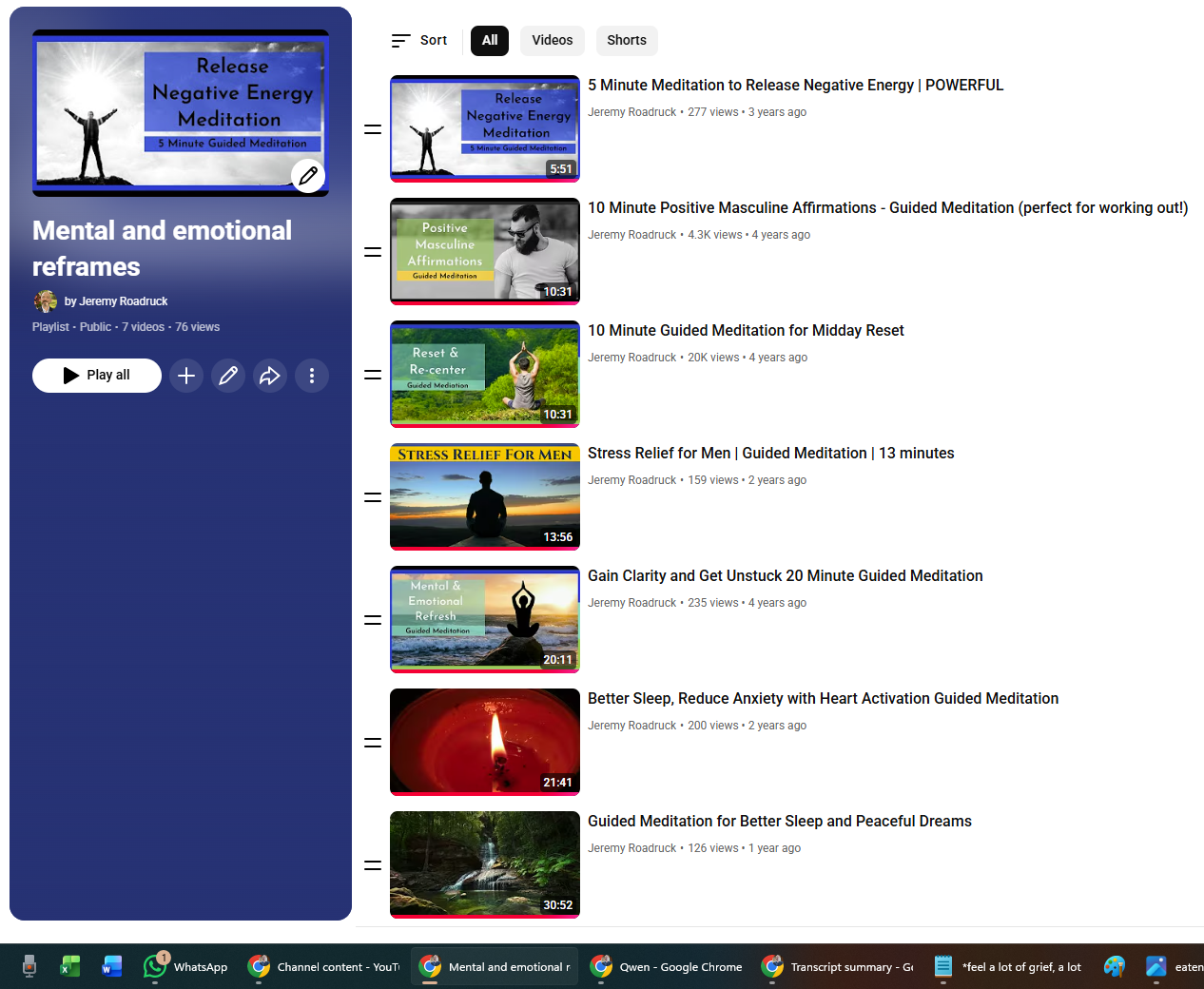Click the Gain Clarity meditation thumbnail
This screenshot has width=1204, height=989.
click(x=484, y=619)
